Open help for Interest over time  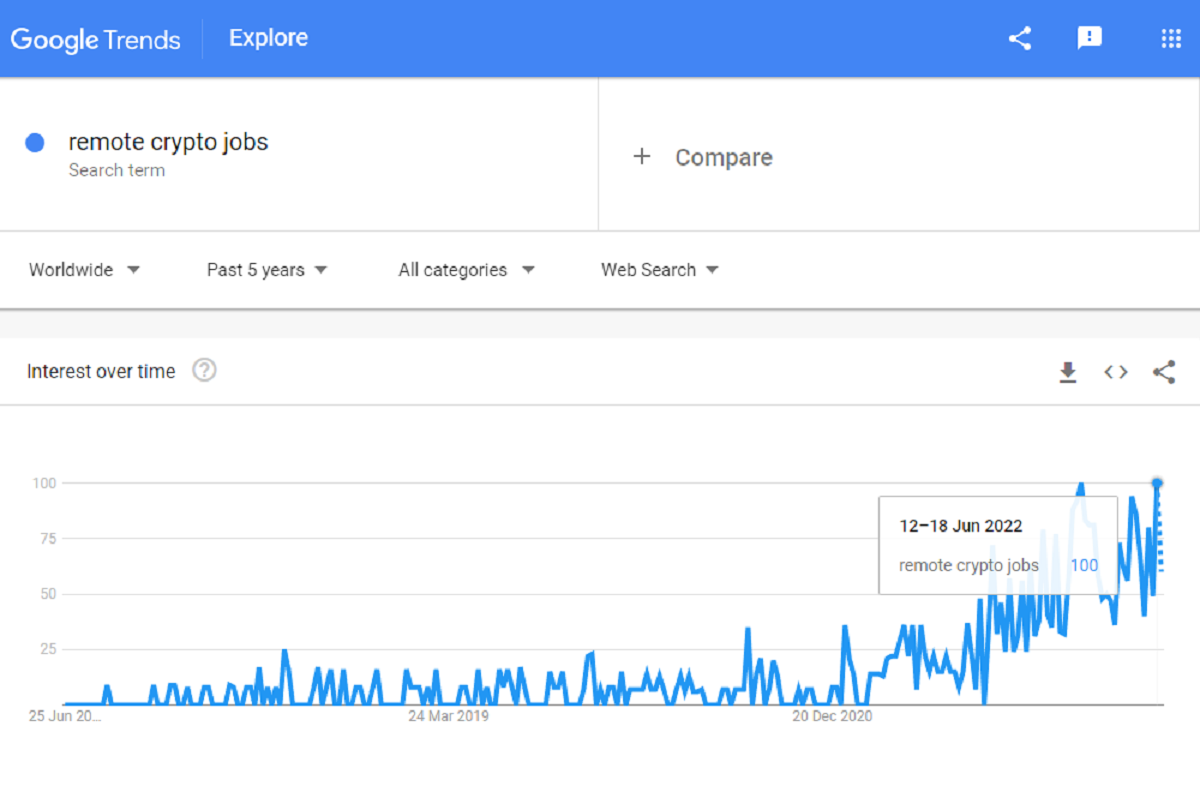pyautogui.click(x=204, y=371)
